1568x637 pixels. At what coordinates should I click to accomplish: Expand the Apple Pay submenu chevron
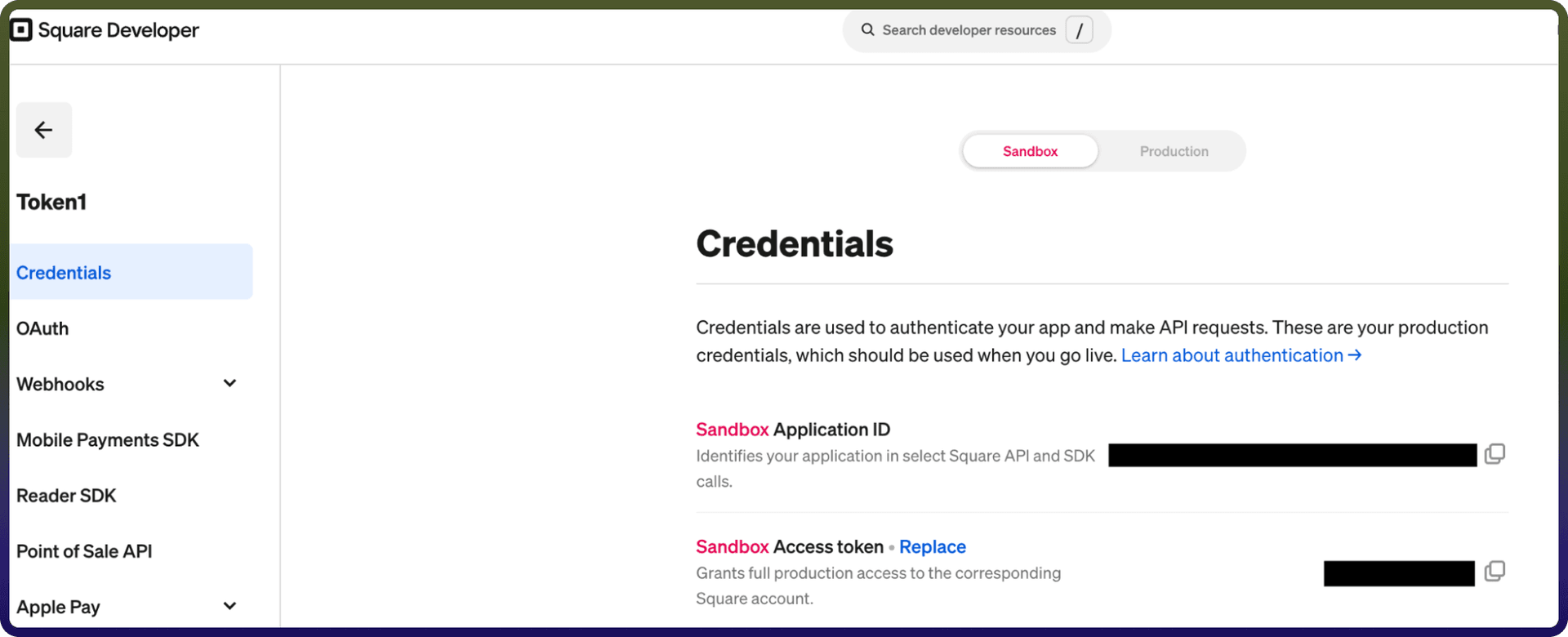pos(230,606)
